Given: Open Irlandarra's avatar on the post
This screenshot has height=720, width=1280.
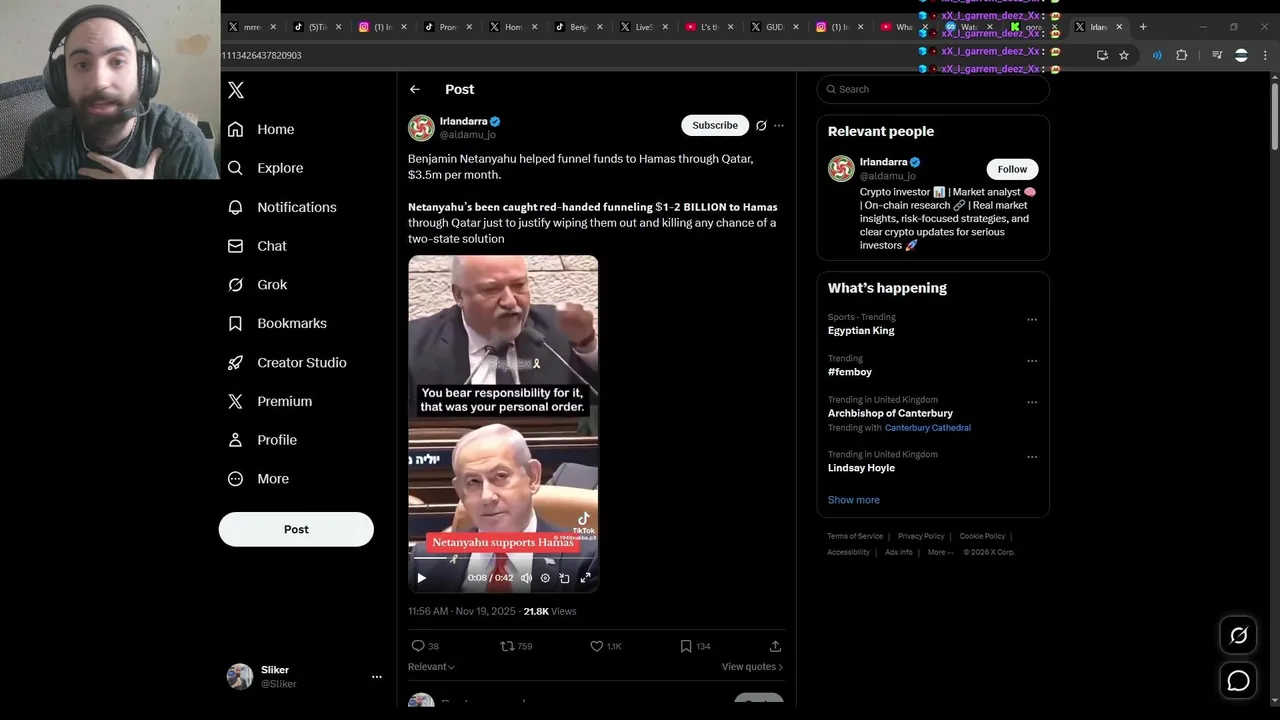Looking at the screenshot, I should (x=421, y=128).
